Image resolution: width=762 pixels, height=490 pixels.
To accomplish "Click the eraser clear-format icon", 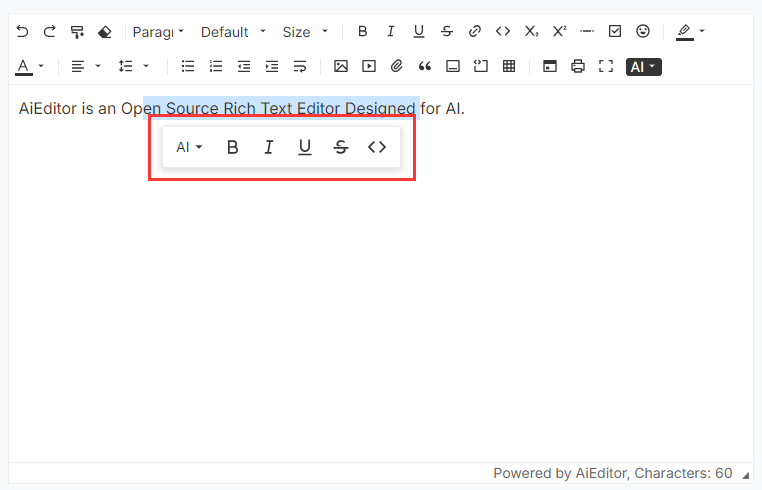I will 104,32.
